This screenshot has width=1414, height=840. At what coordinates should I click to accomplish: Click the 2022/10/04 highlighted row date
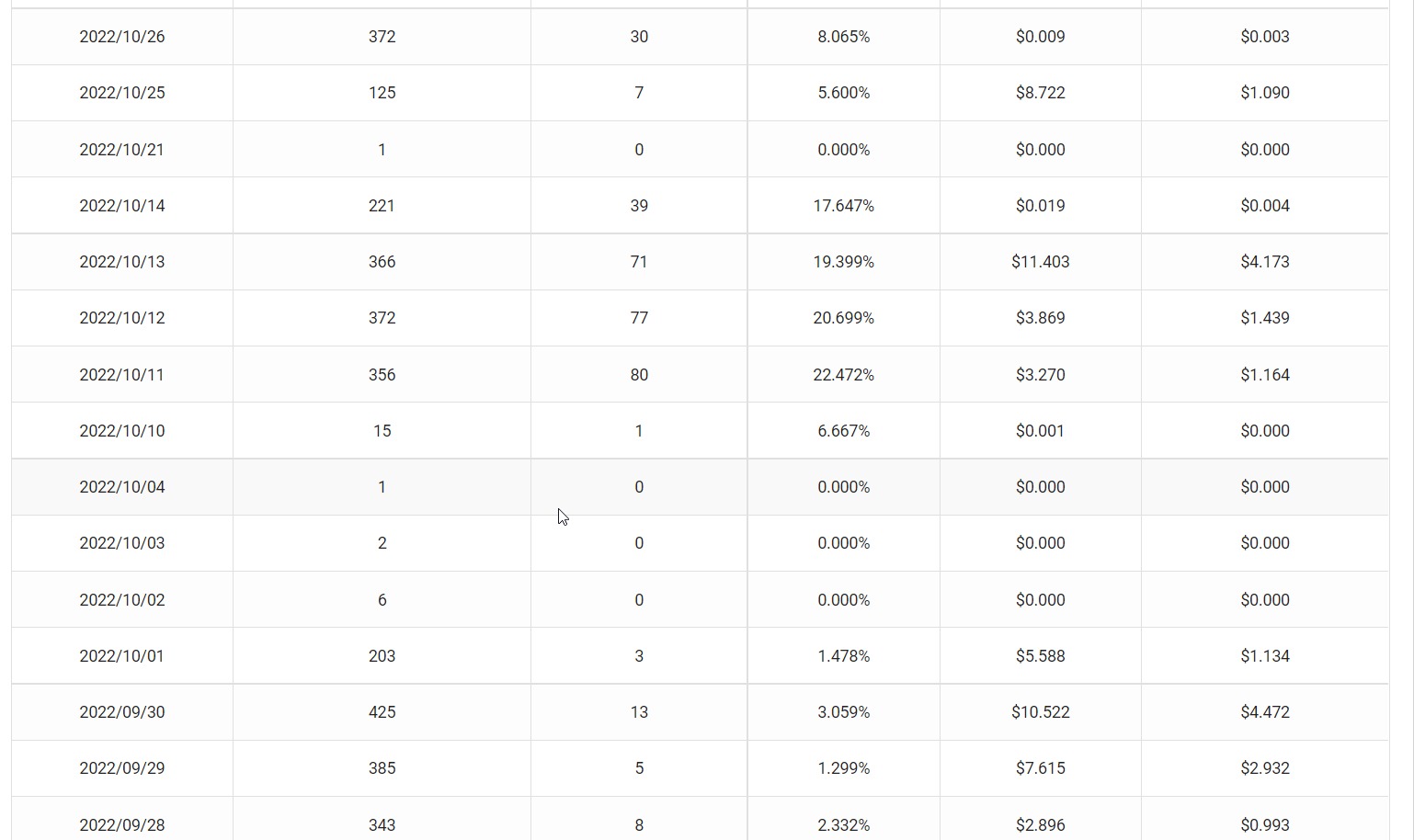pos(122,487)
